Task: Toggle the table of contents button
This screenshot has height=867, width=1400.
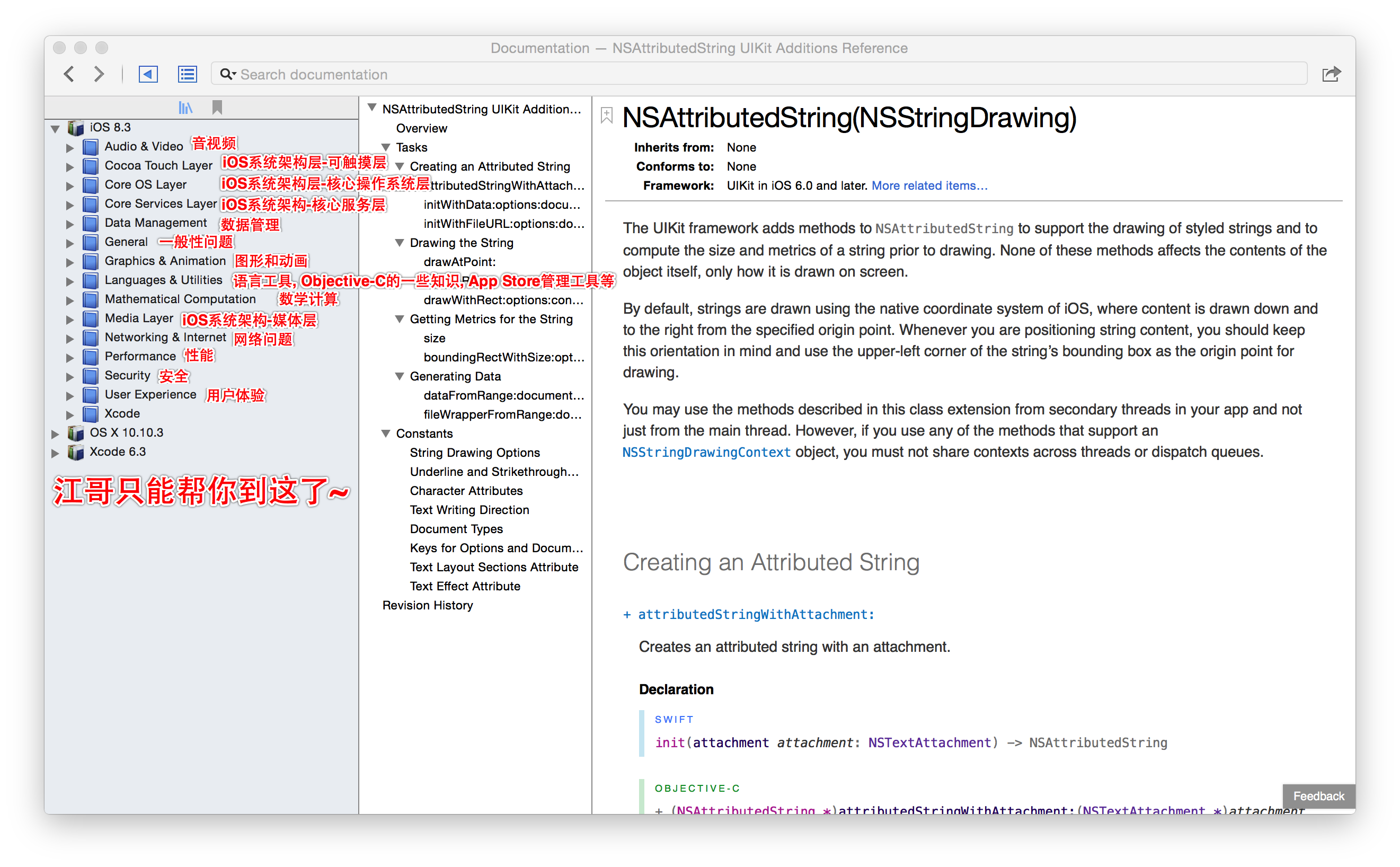Action: click(x=188, y=74)
